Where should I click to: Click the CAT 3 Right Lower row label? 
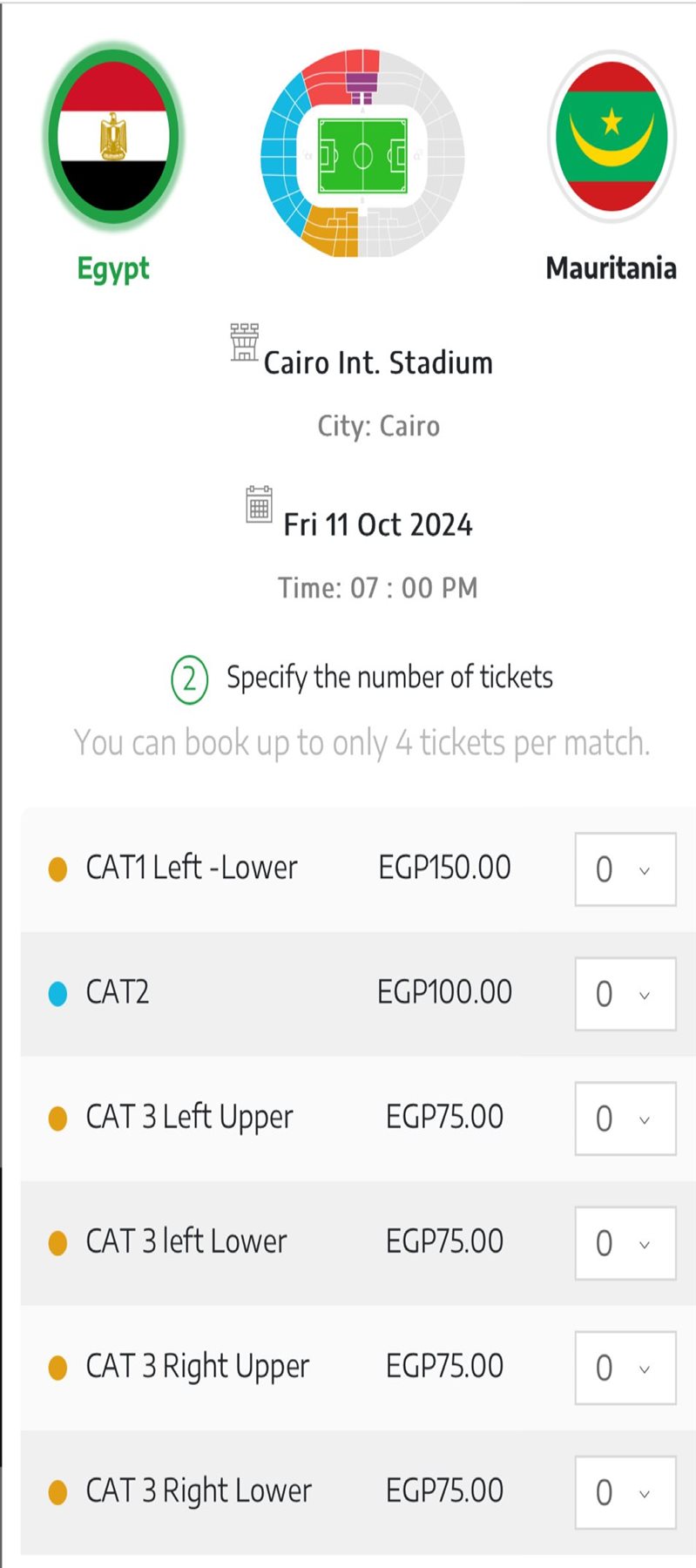coord(198,1491)
